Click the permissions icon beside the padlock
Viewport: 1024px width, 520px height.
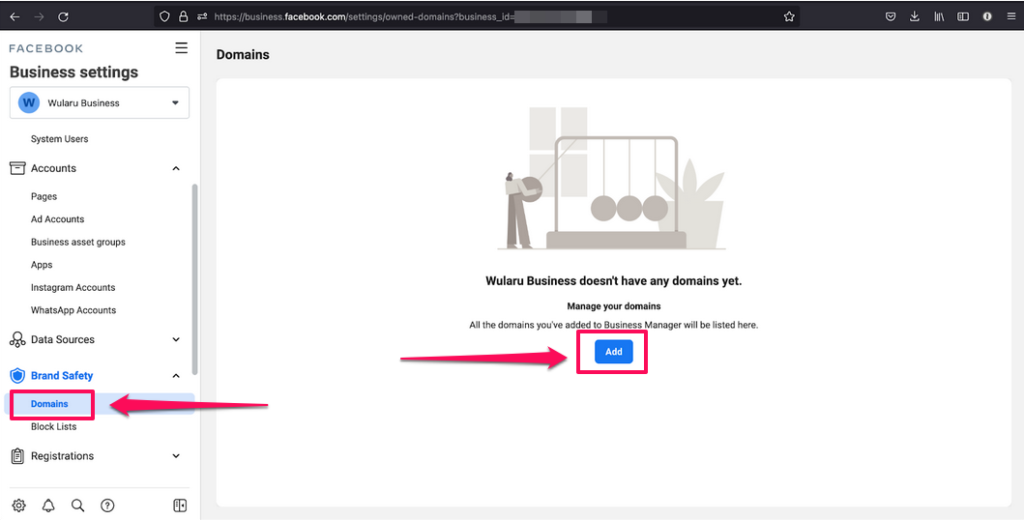click(x=202, y=16)
